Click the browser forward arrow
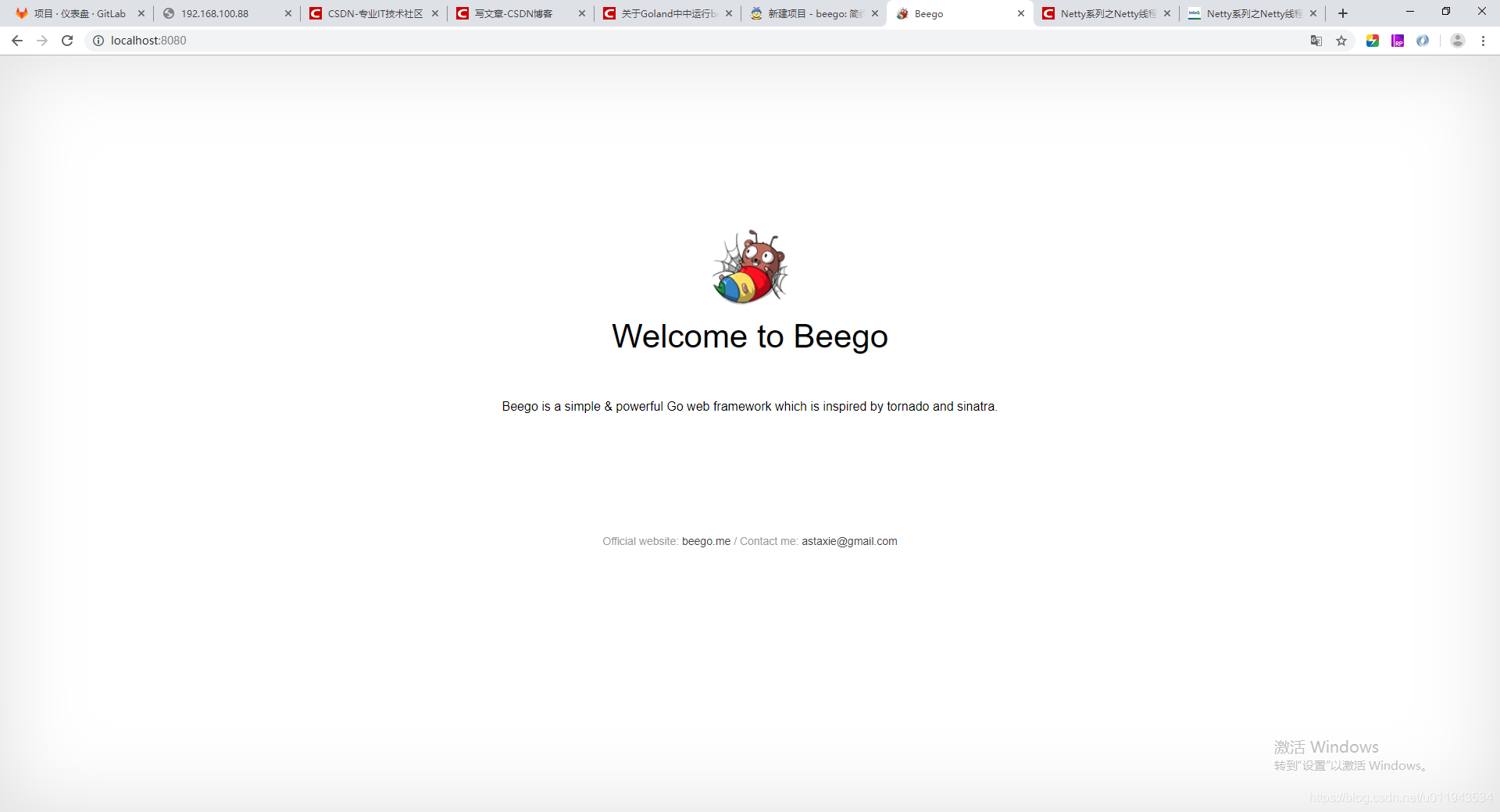Screen dimensions: 1500x812 click(x=42, y=41)
